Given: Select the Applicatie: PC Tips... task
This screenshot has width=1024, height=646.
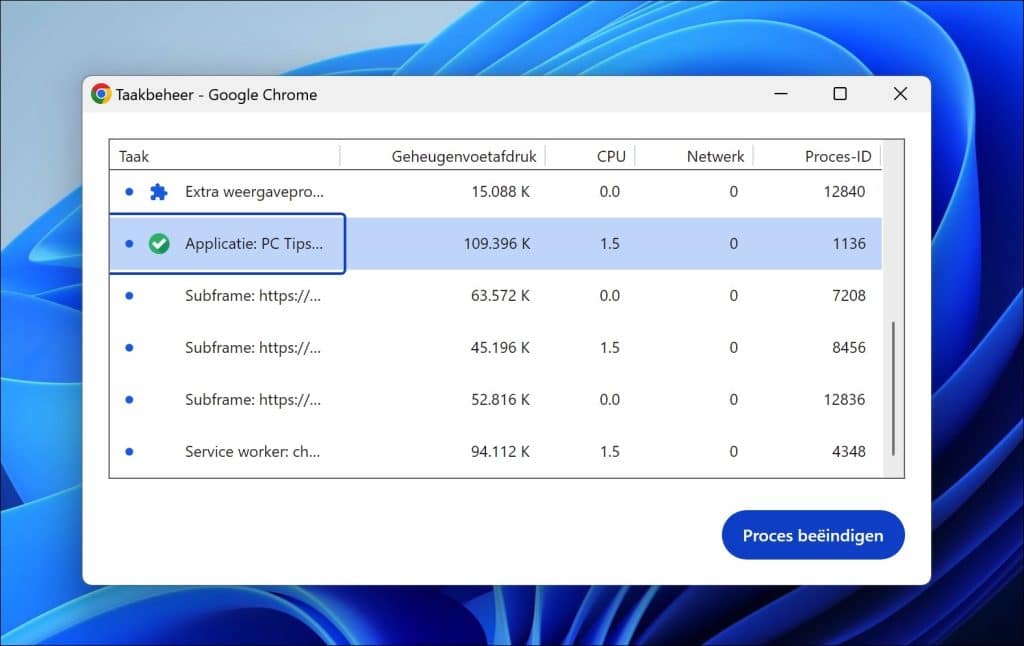Looking at the screenshot, I should click(x=496, y=244).
